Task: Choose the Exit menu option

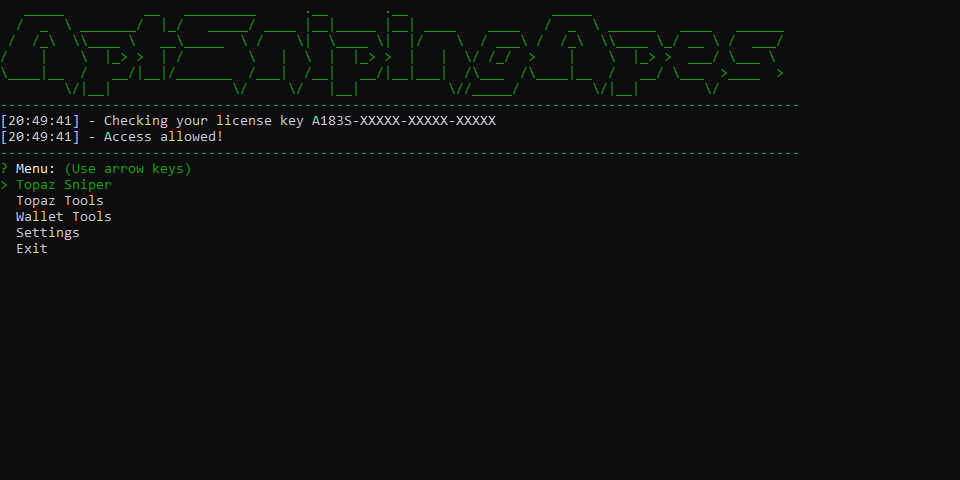Action: pyautogui.click(x=32, y=248)
